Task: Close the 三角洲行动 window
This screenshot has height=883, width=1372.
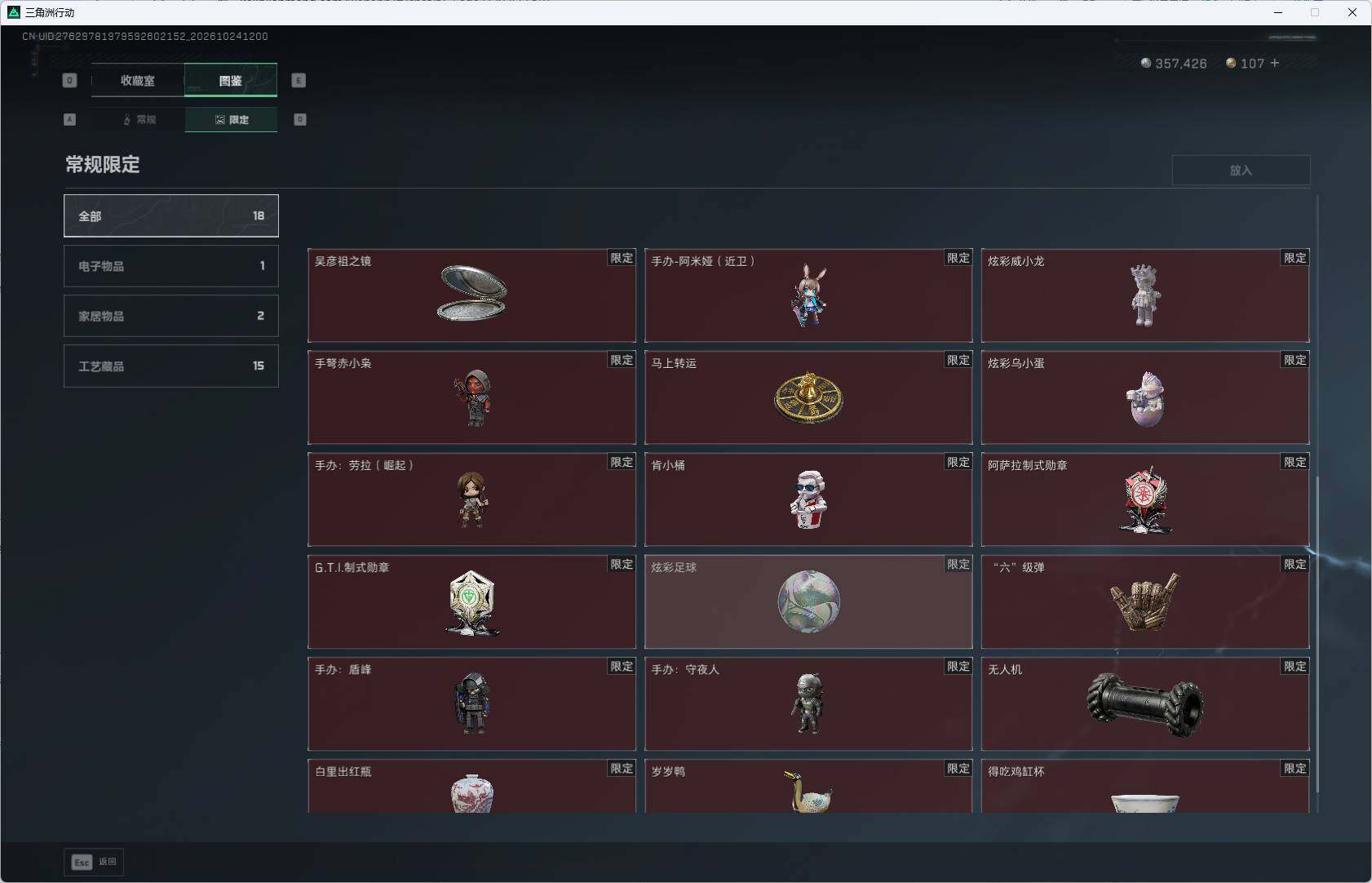Action: pos(1352,12)
